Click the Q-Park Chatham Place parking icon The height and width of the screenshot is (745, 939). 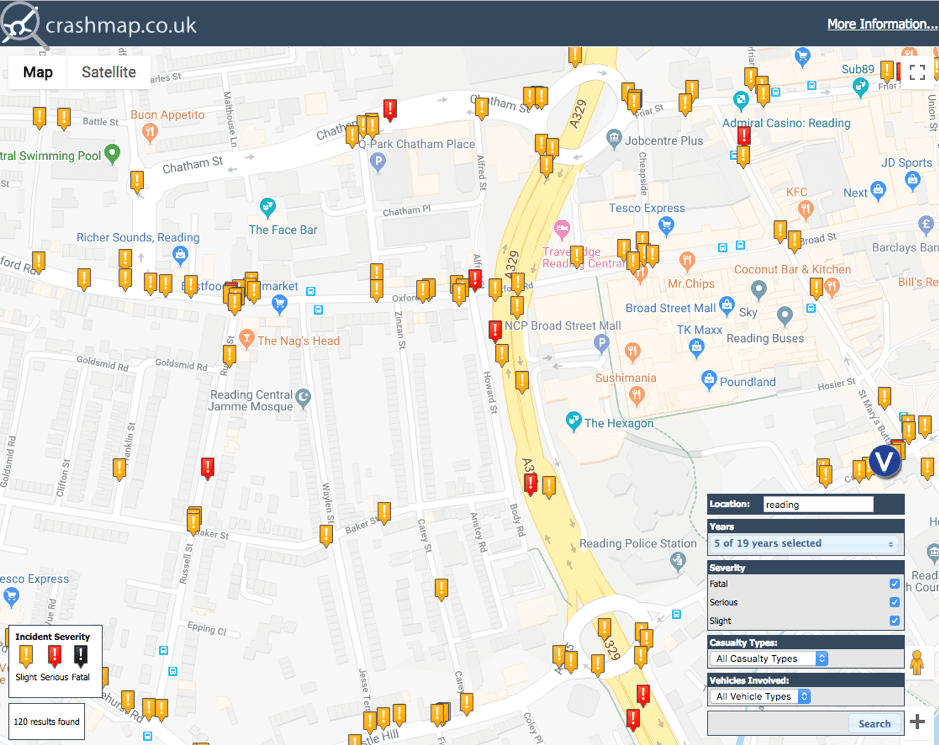377,162
